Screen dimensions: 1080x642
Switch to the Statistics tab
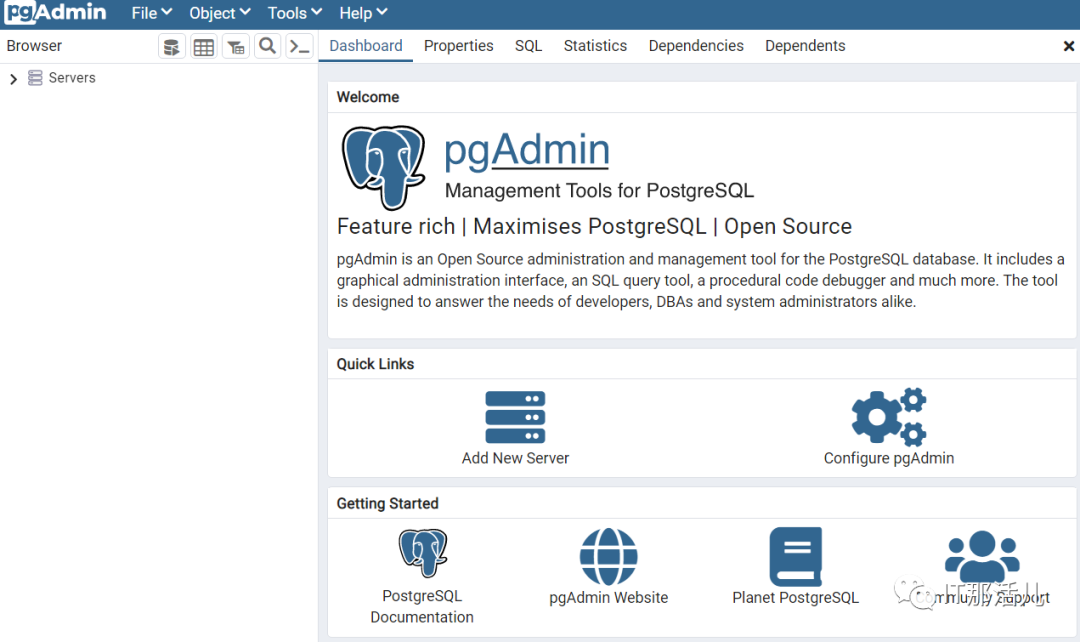[x=595, y=46]
